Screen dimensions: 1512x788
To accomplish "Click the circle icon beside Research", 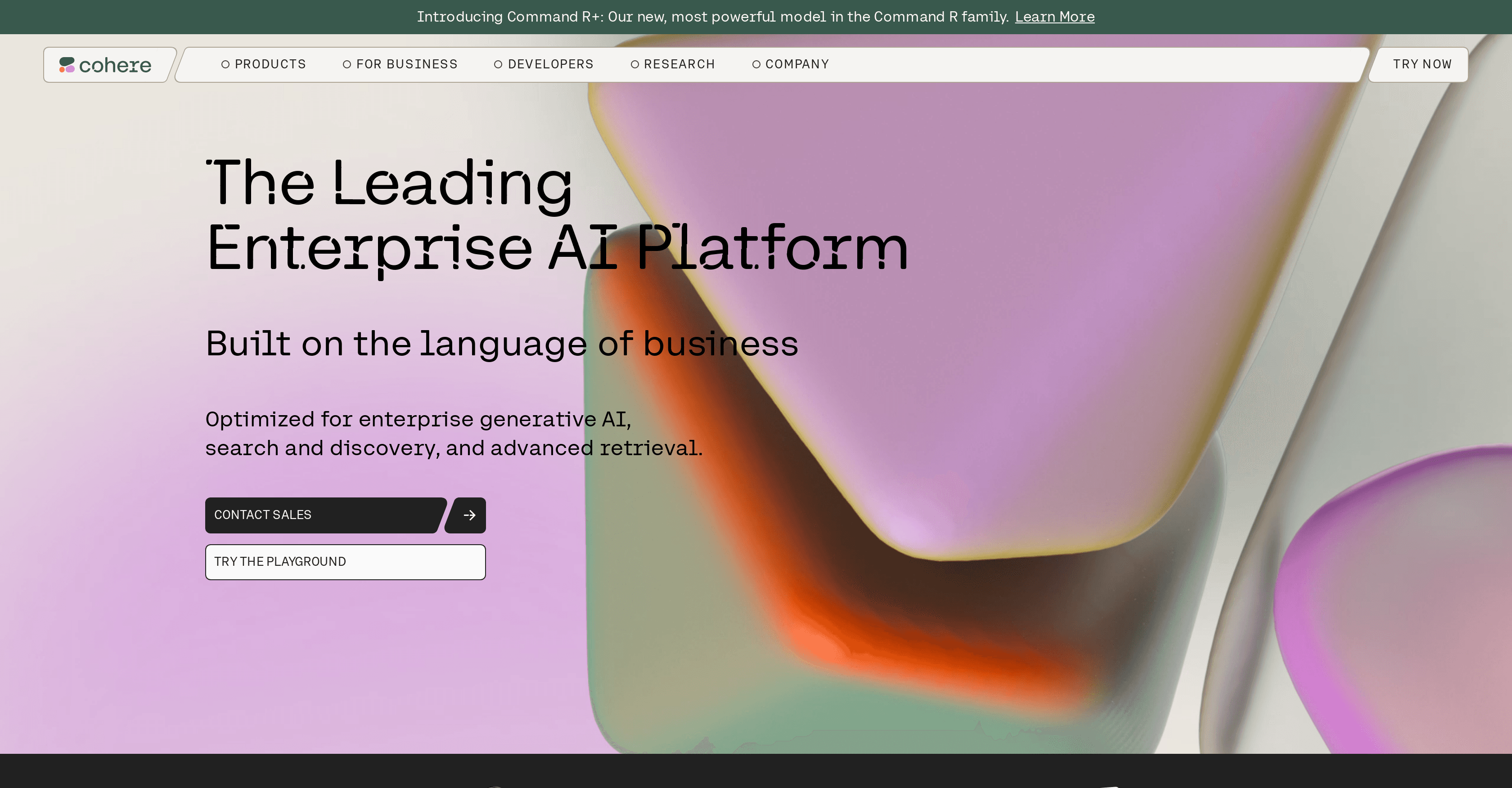I will point(634,64).
